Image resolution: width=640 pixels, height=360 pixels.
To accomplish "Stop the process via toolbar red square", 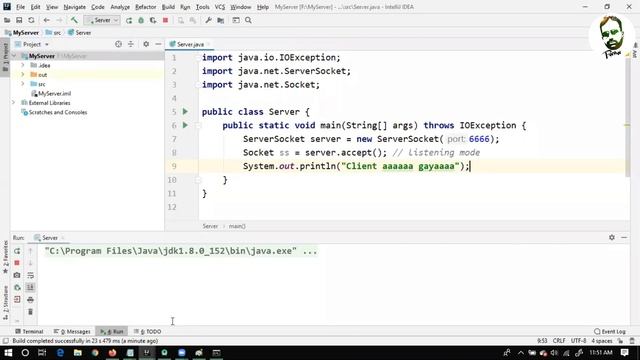I will (165, 20).
